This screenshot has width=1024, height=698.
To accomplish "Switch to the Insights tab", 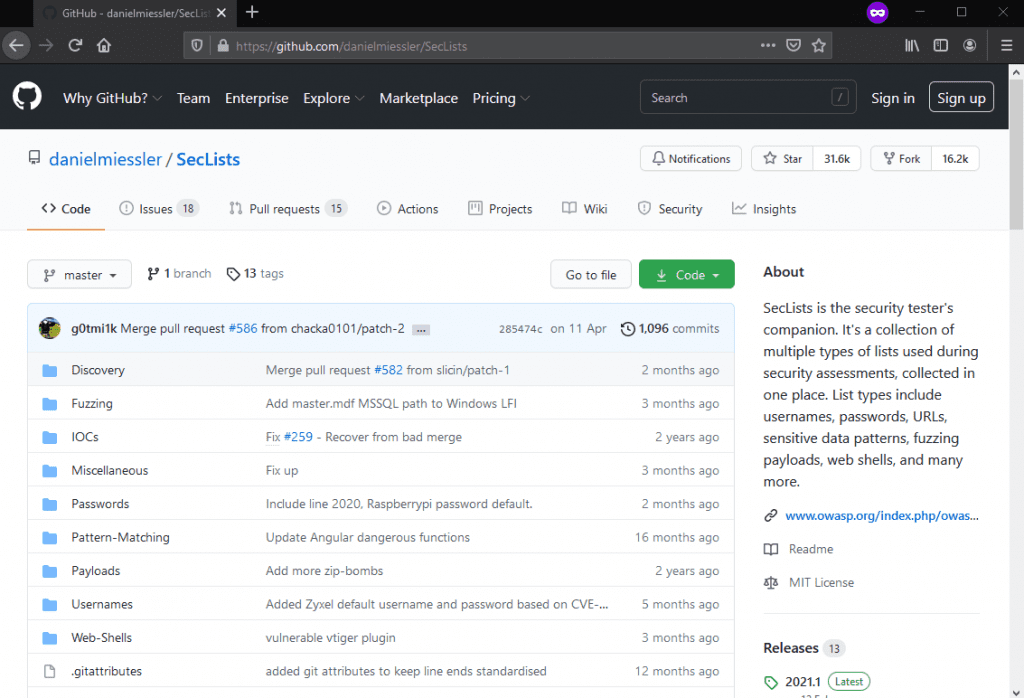I will [x=764, y=209].
